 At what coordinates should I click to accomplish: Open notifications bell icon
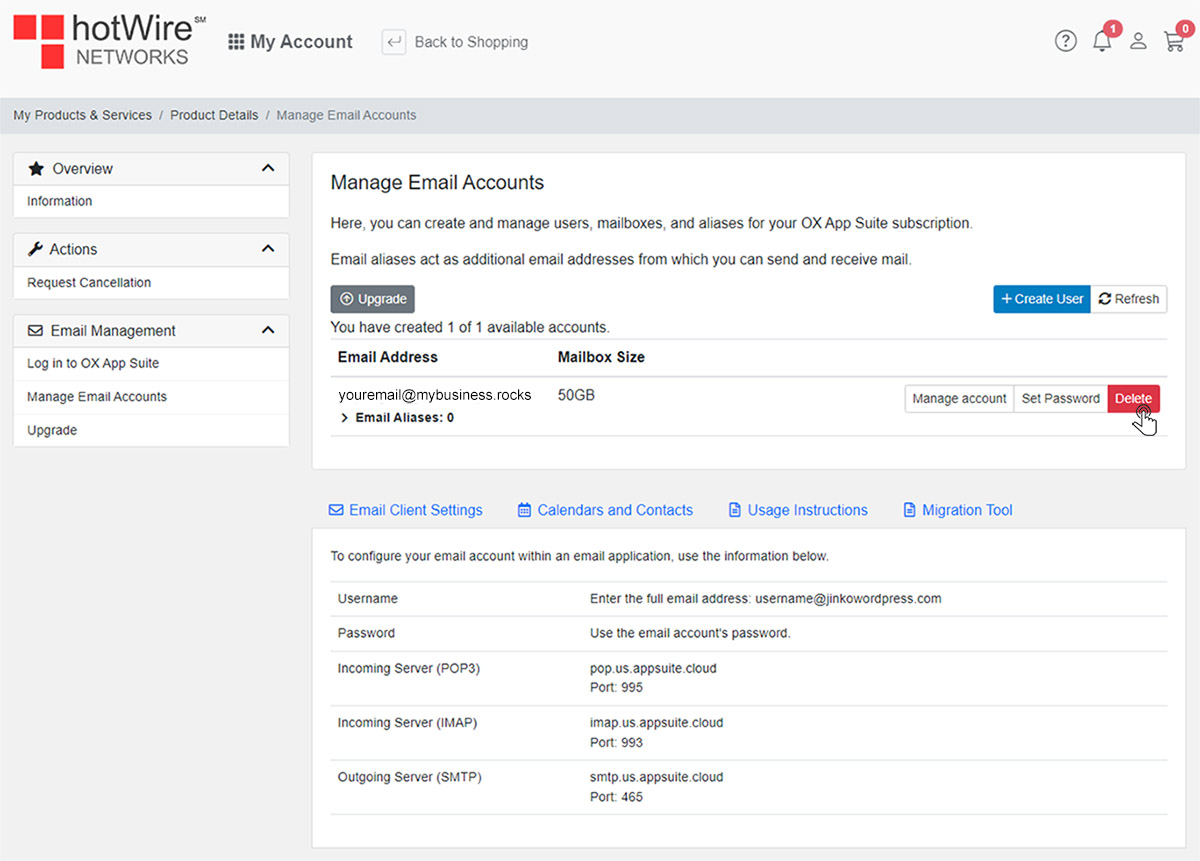point(1102,41)
